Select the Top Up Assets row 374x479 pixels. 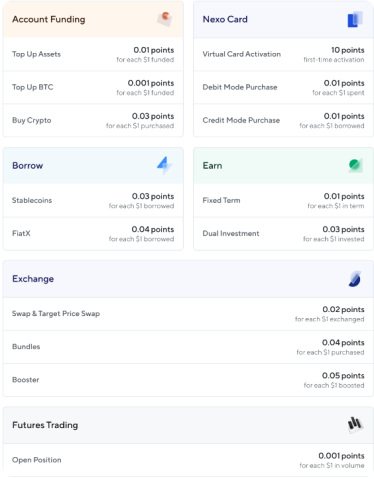click(x=93, y=54)
